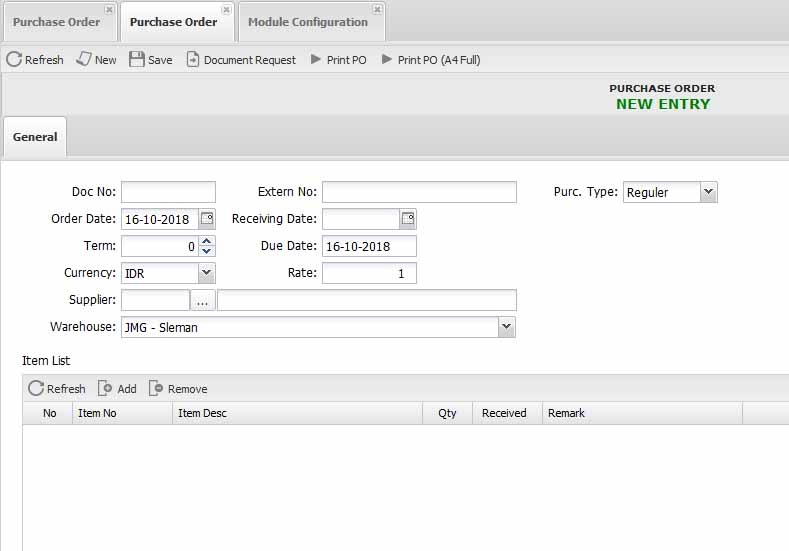
Task: Open the Receiving Date calendar picker
Action: tap(408, 219)
